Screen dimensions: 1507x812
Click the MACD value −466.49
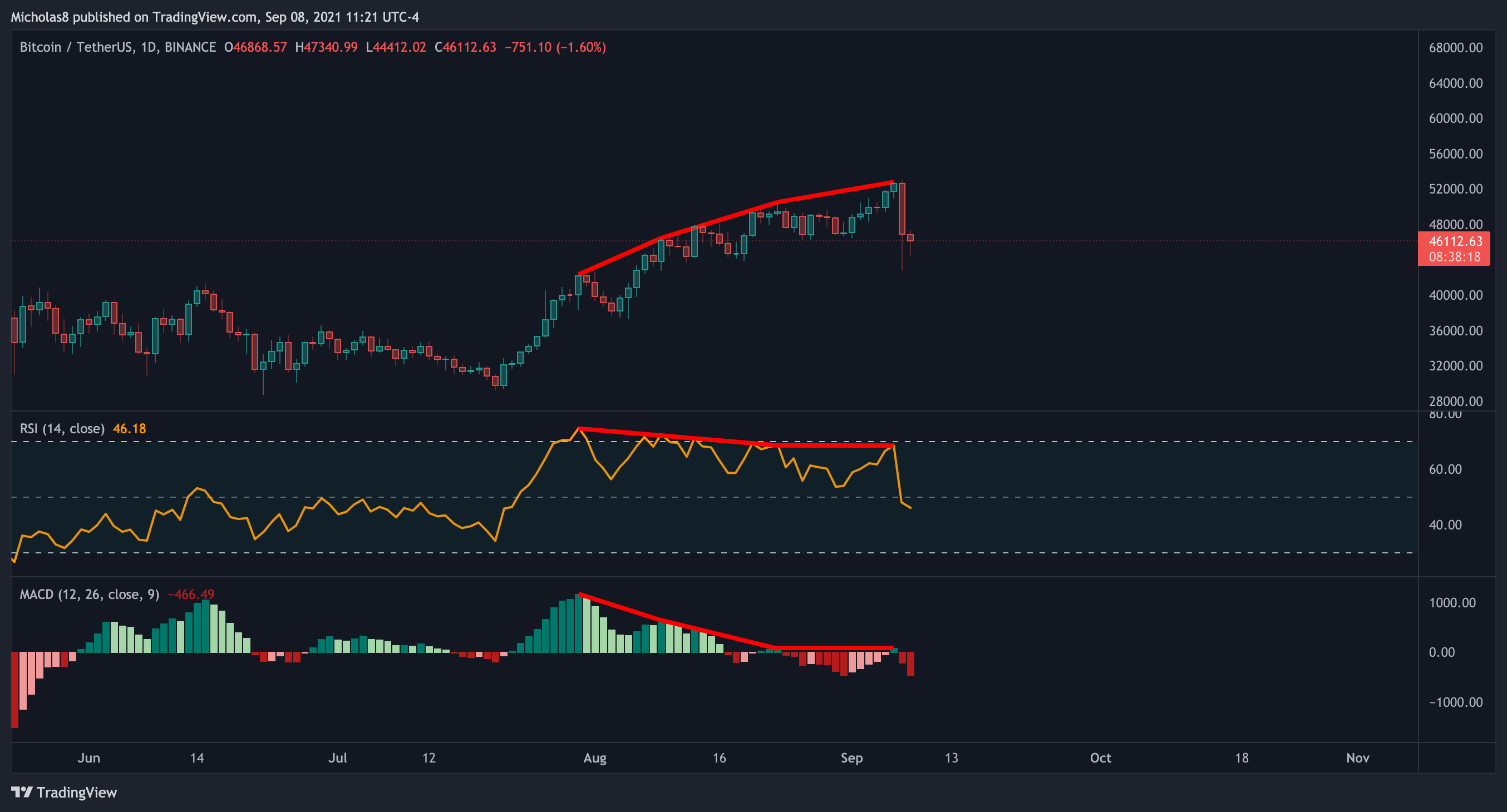pos(191,595)
